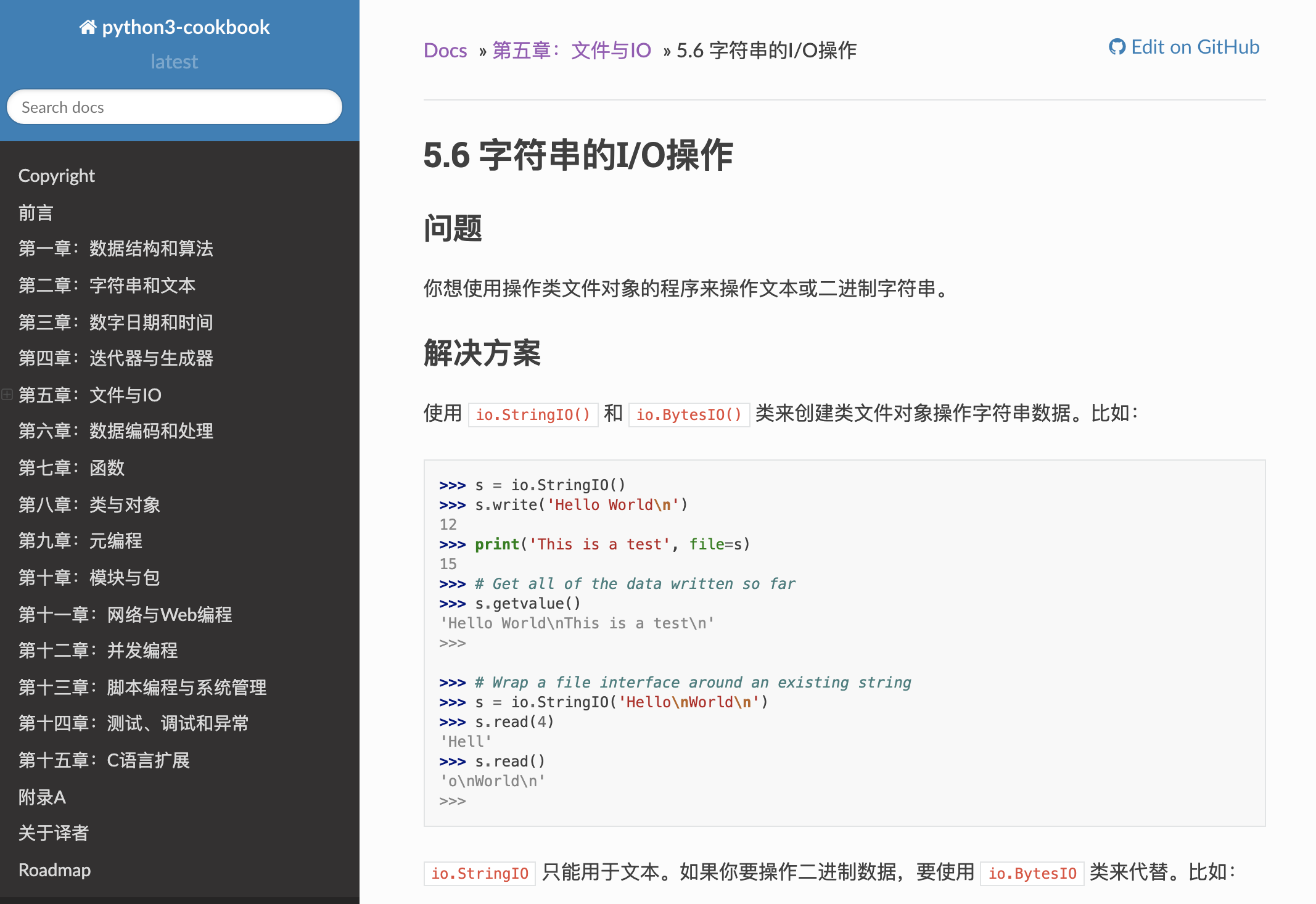Open the io.StringIO() inline code reference
Image resolution: width=1316 pixels, height=904 pixels.
point(533,414)
